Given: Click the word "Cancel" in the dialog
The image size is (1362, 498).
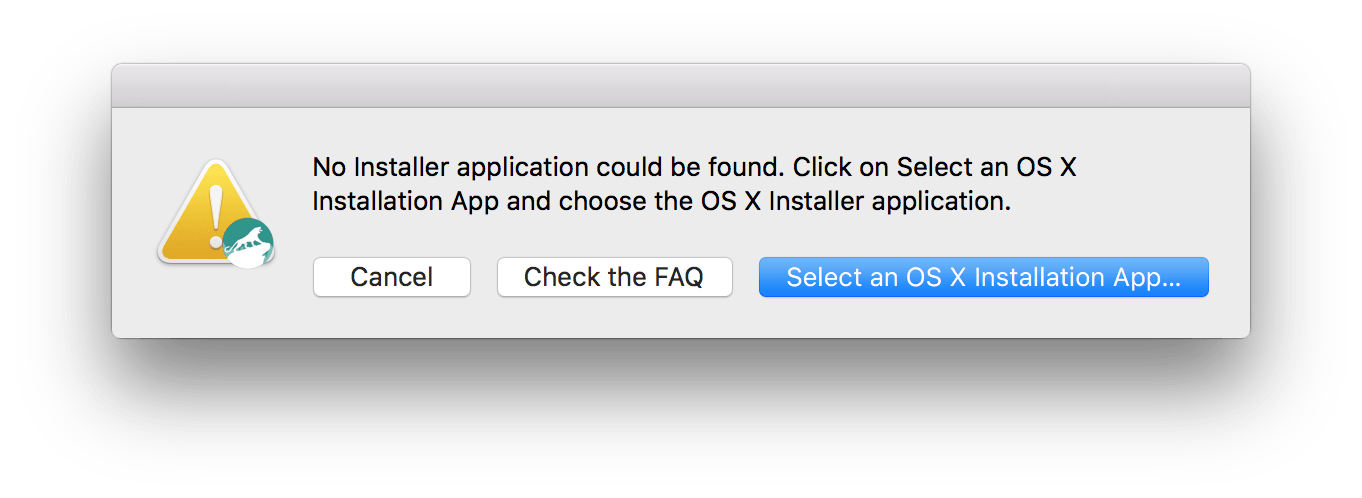Looking at the screenshot, I should [x=392, y=277].
